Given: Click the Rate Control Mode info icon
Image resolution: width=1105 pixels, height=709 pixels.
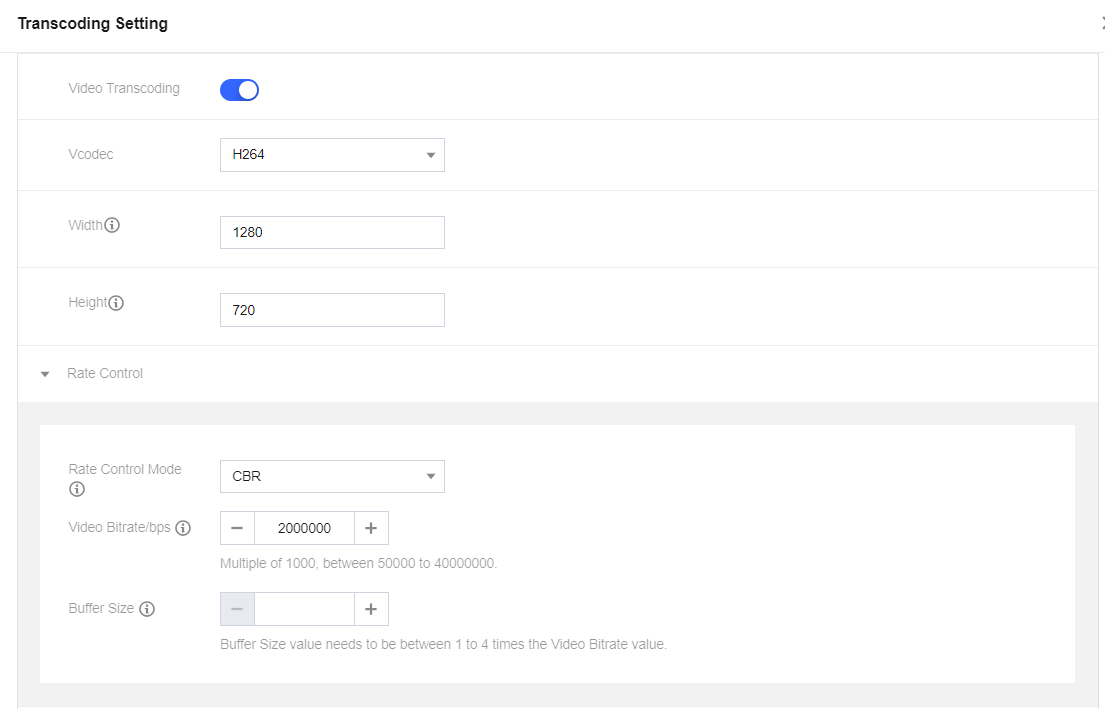Looking at the screenshot, I should coord(77,489).
